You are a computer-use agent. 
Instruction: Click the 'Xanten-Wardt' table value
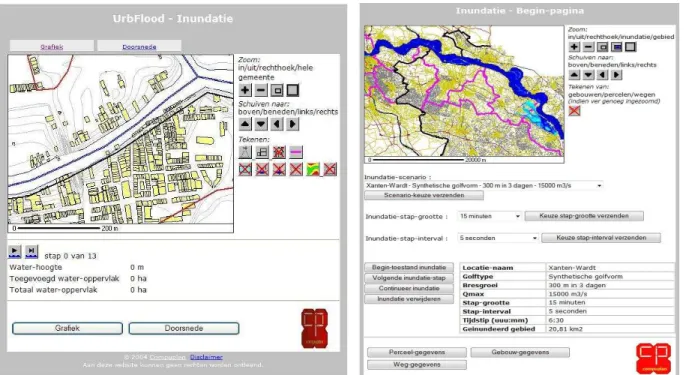(x=572, y=267)
